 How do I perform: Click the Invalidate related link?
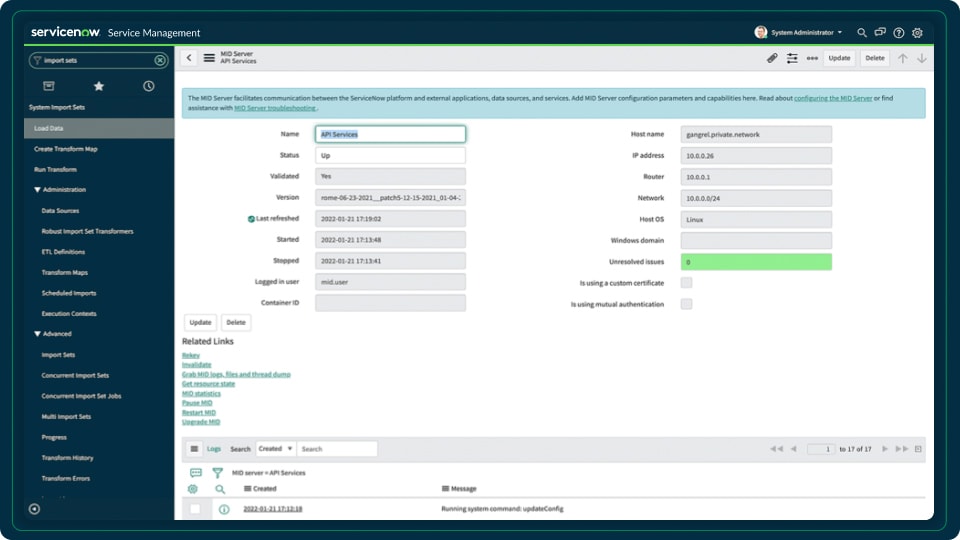197,365
